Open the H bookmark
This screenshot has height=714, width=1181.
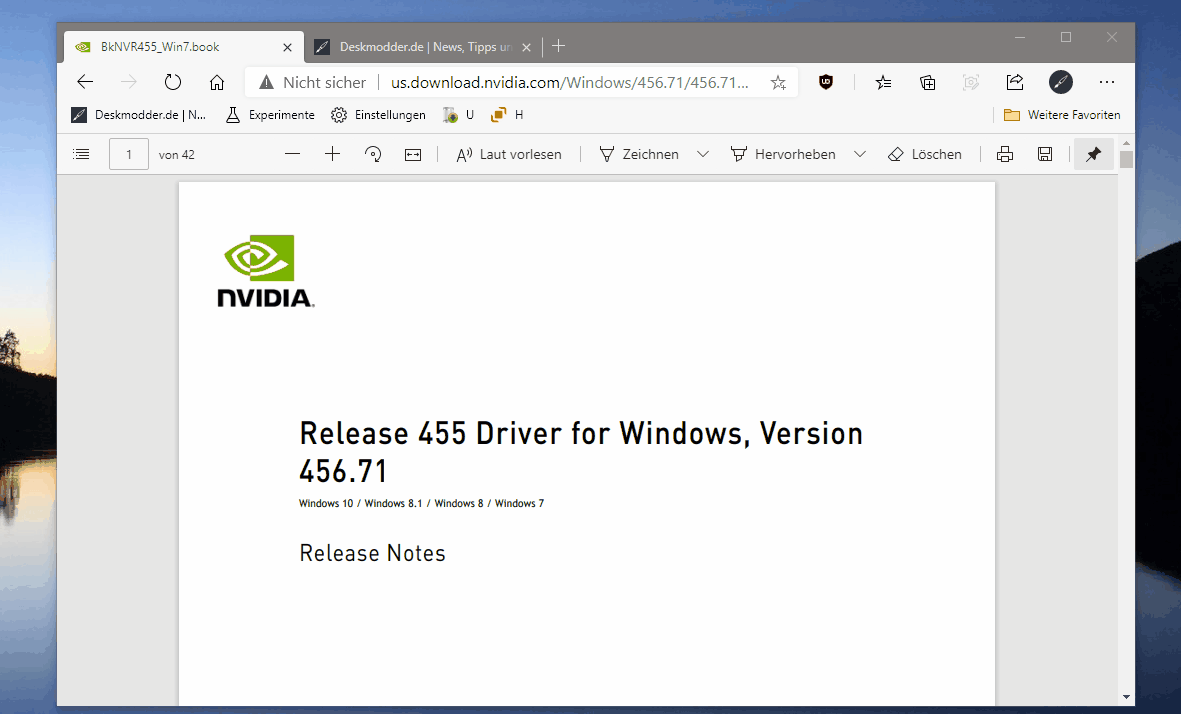pyautogui.click(x=507, y=115)
